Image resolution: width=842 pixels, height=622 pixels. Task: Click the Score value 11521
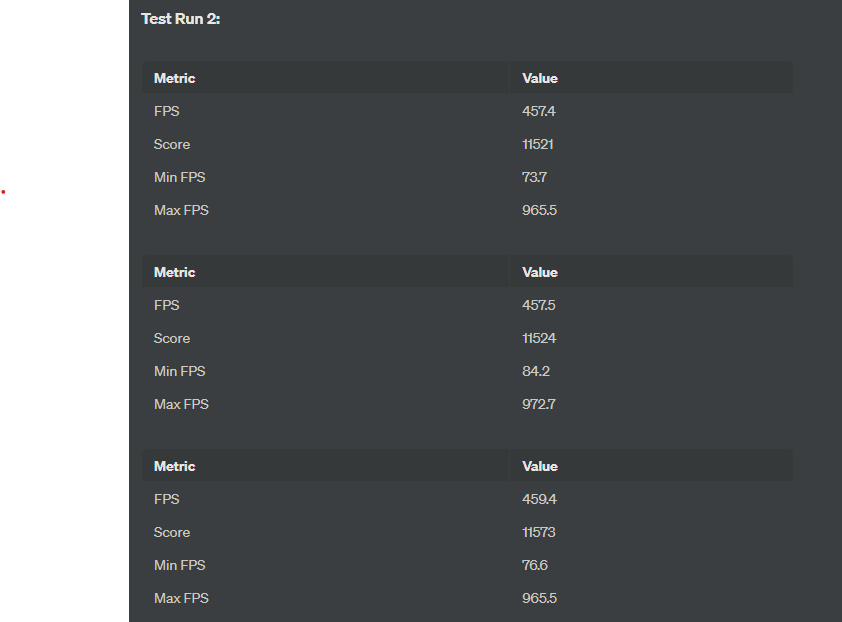pyautogui.click(x=538, y=144)
